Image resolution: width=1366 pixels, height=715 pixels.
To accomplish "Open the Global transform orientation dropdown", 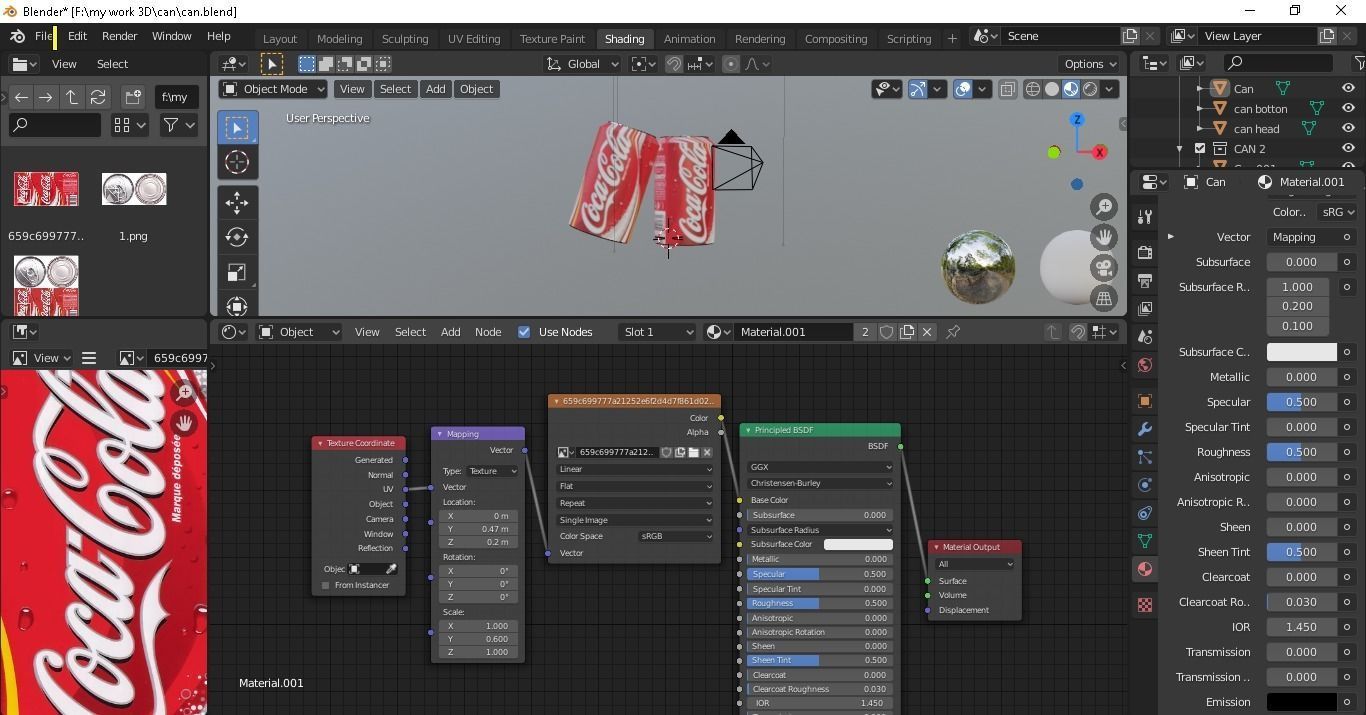I will (x=584, y=64).
